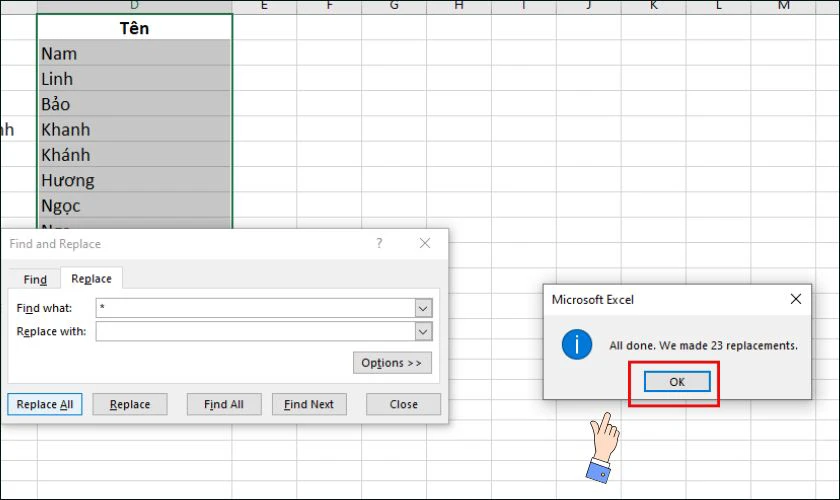Switch to the Find tab
This screenshot has width=840, height=500.
(x=35, y=279)
